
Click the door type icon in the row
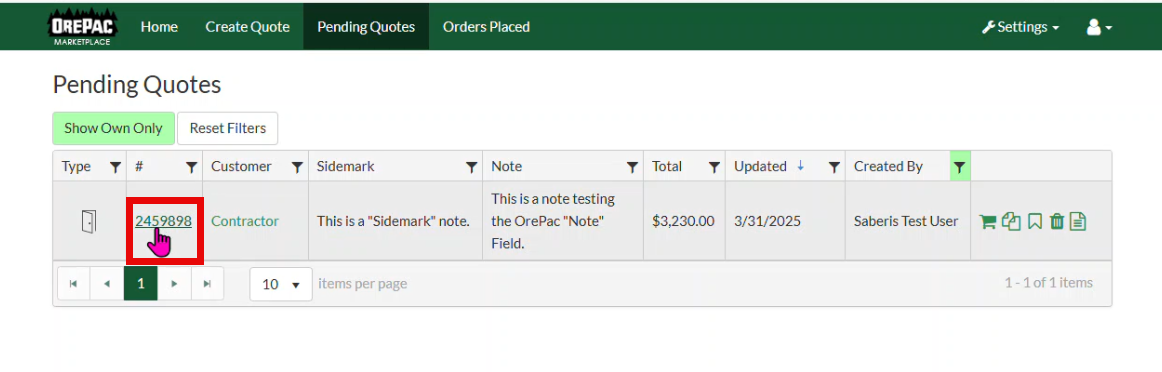(88, 221)
